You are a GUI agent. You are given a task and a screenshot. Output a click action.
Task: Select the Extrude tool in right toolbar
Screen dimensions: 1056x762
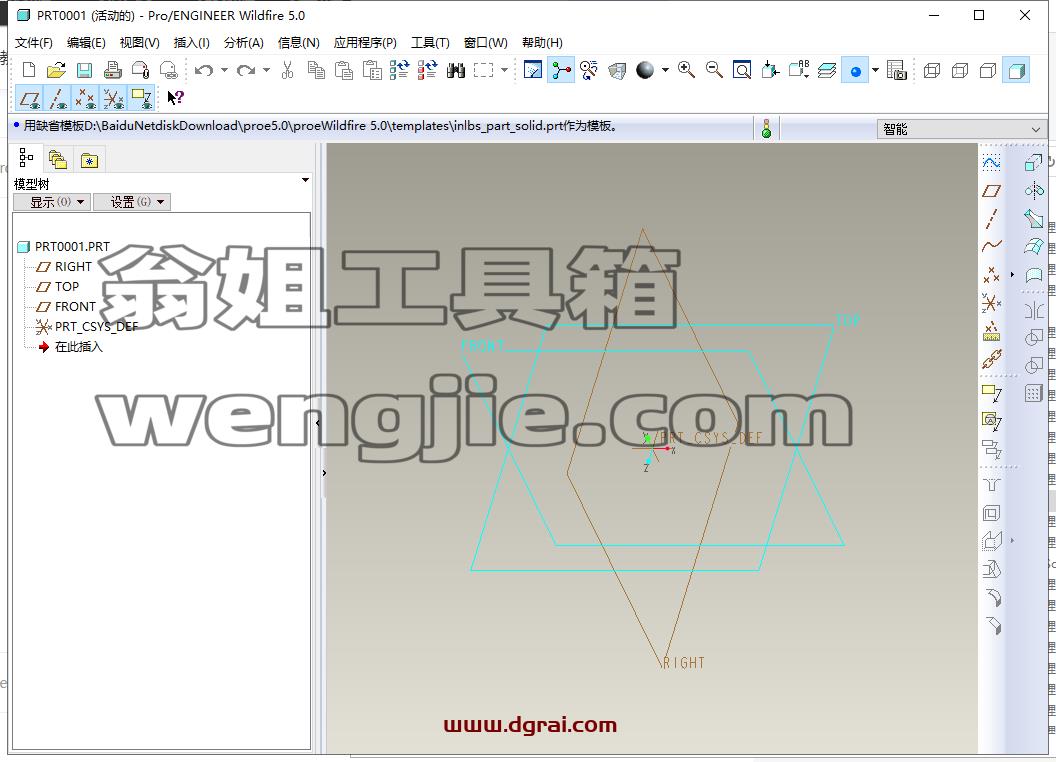click(x=1034, y=162)
